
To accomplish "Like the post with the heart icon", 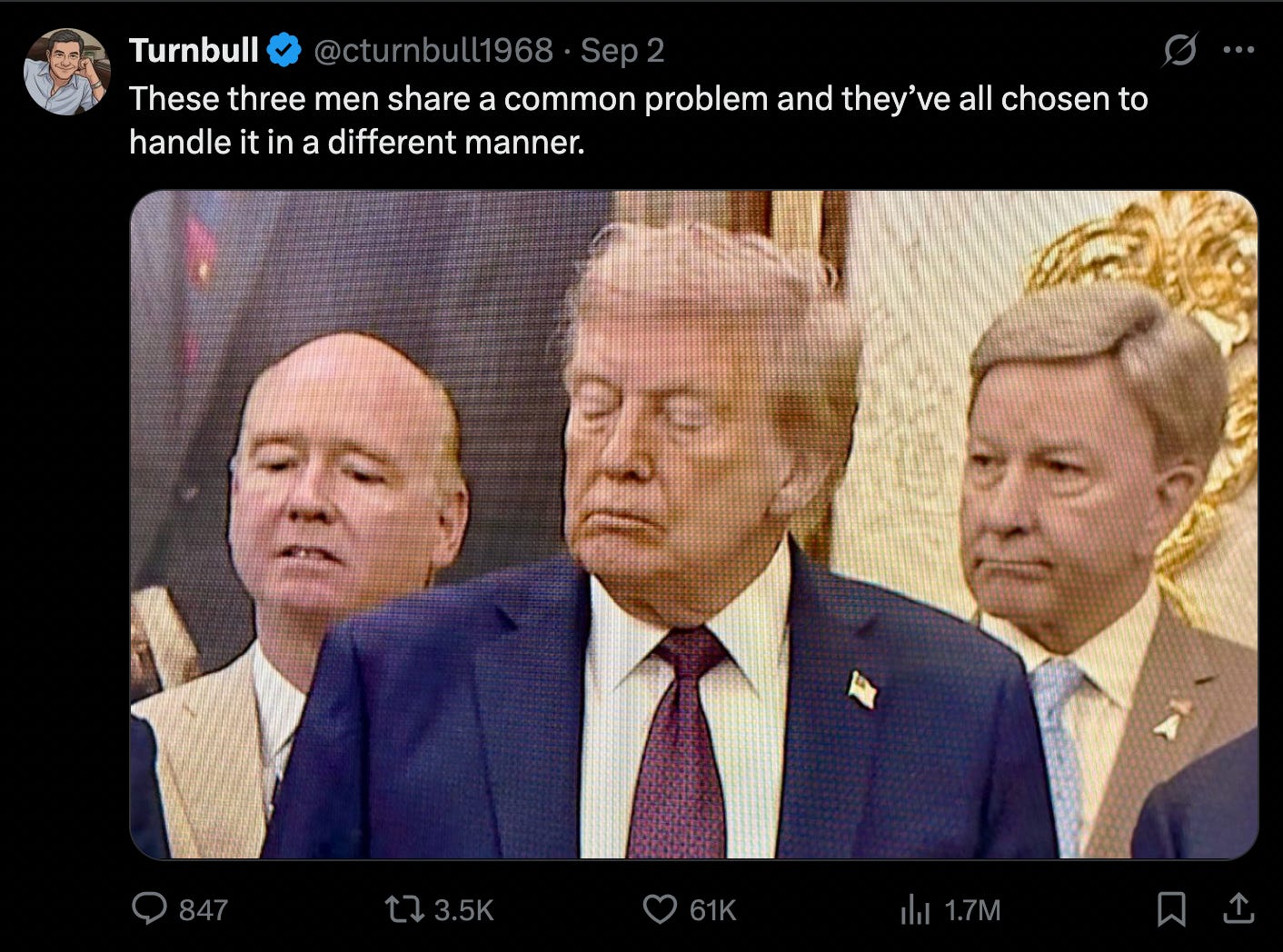I will (660, 908).
